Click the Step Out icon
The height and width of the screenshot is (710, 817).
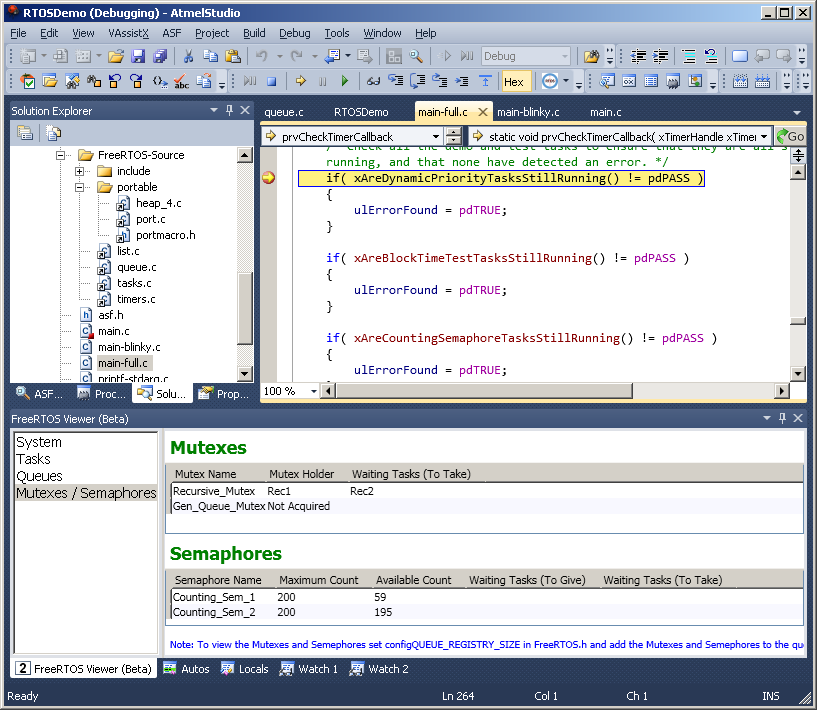click(440, 81)
